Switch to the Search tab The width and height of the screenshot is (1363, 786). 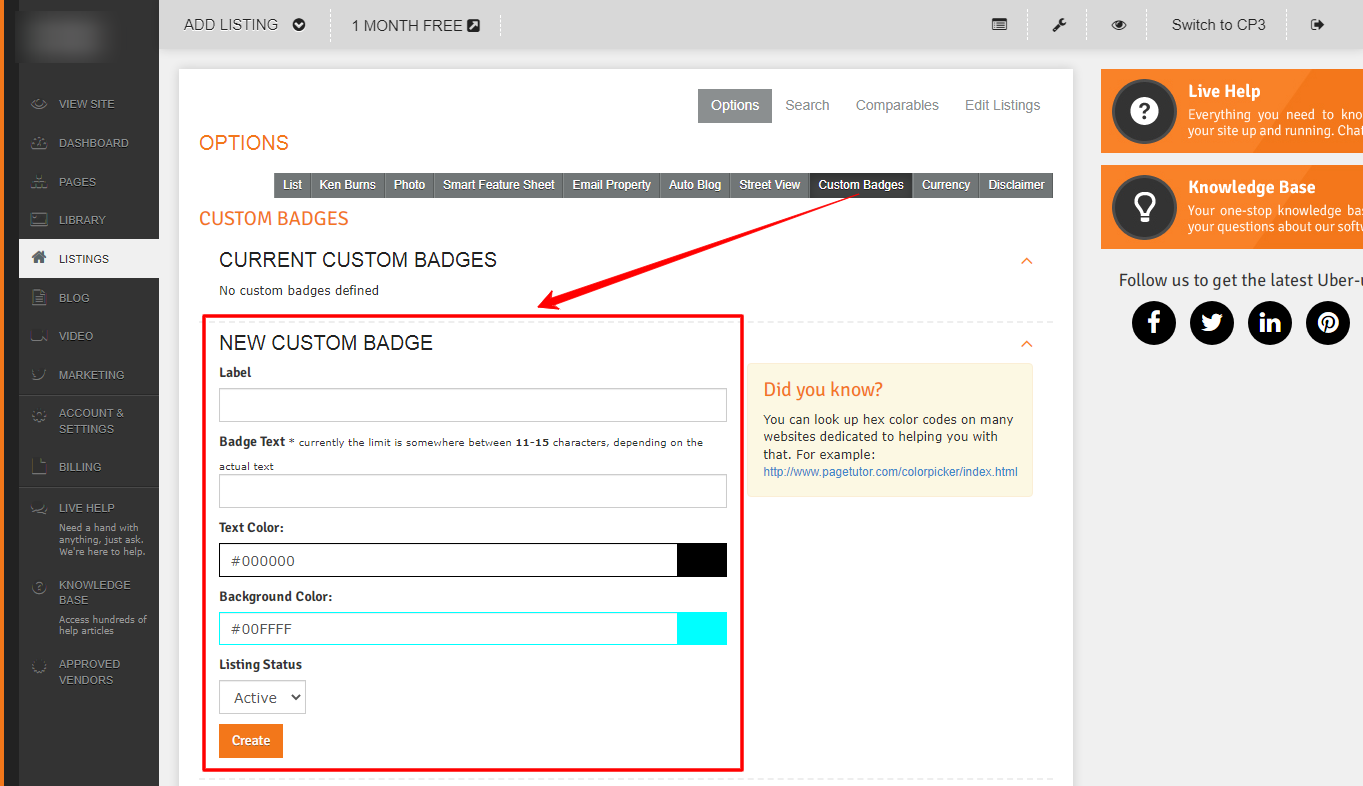point(807,105)
